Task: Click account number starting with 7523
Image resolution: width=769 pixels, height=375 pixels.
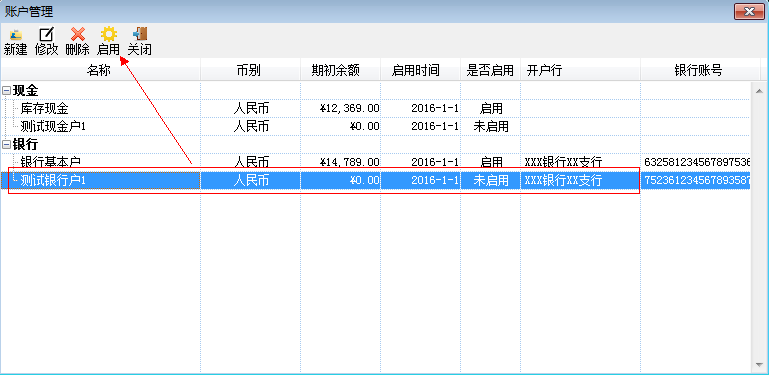Action: click(x=695, y=180)
